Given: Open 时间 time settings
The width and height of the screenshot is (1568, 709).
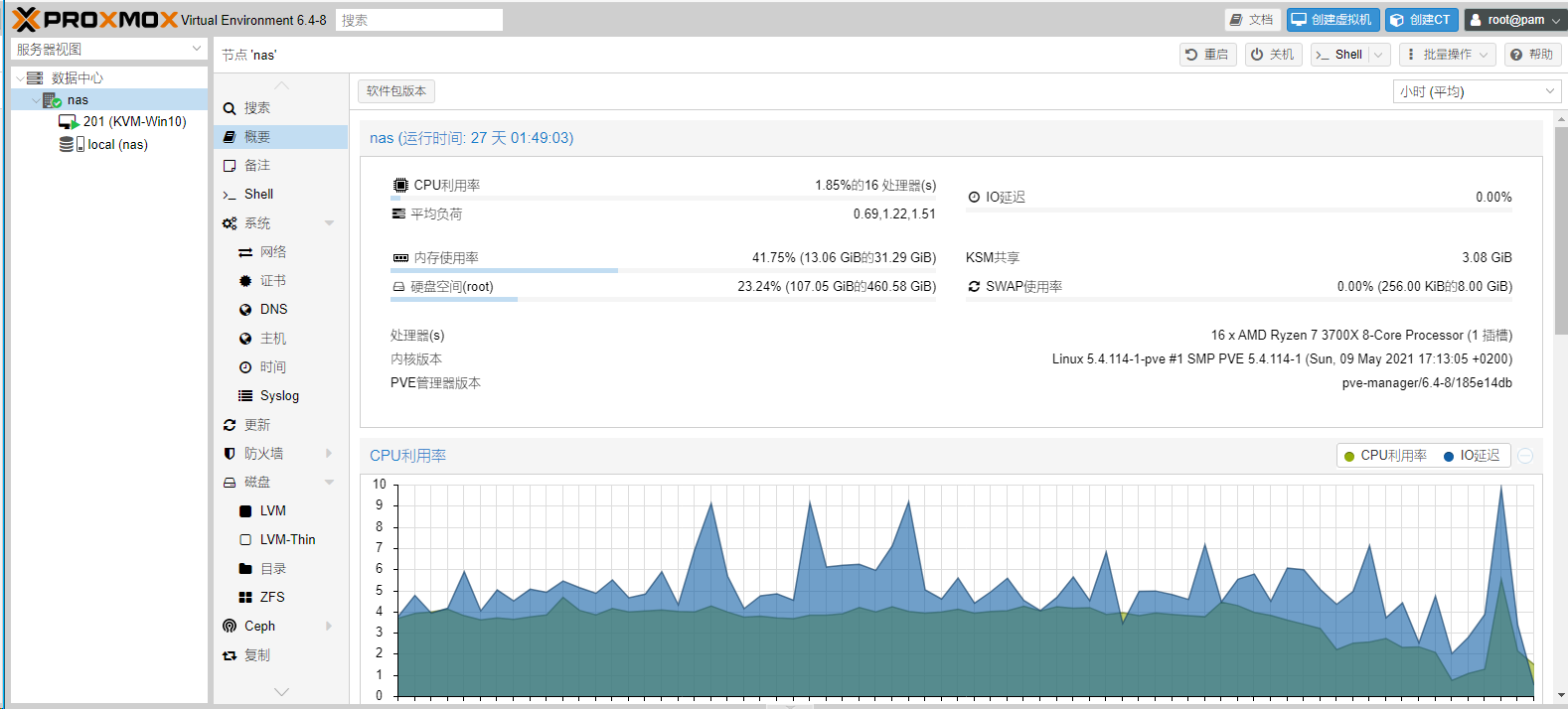Looking at the screenshot, I should coord(281,367).
